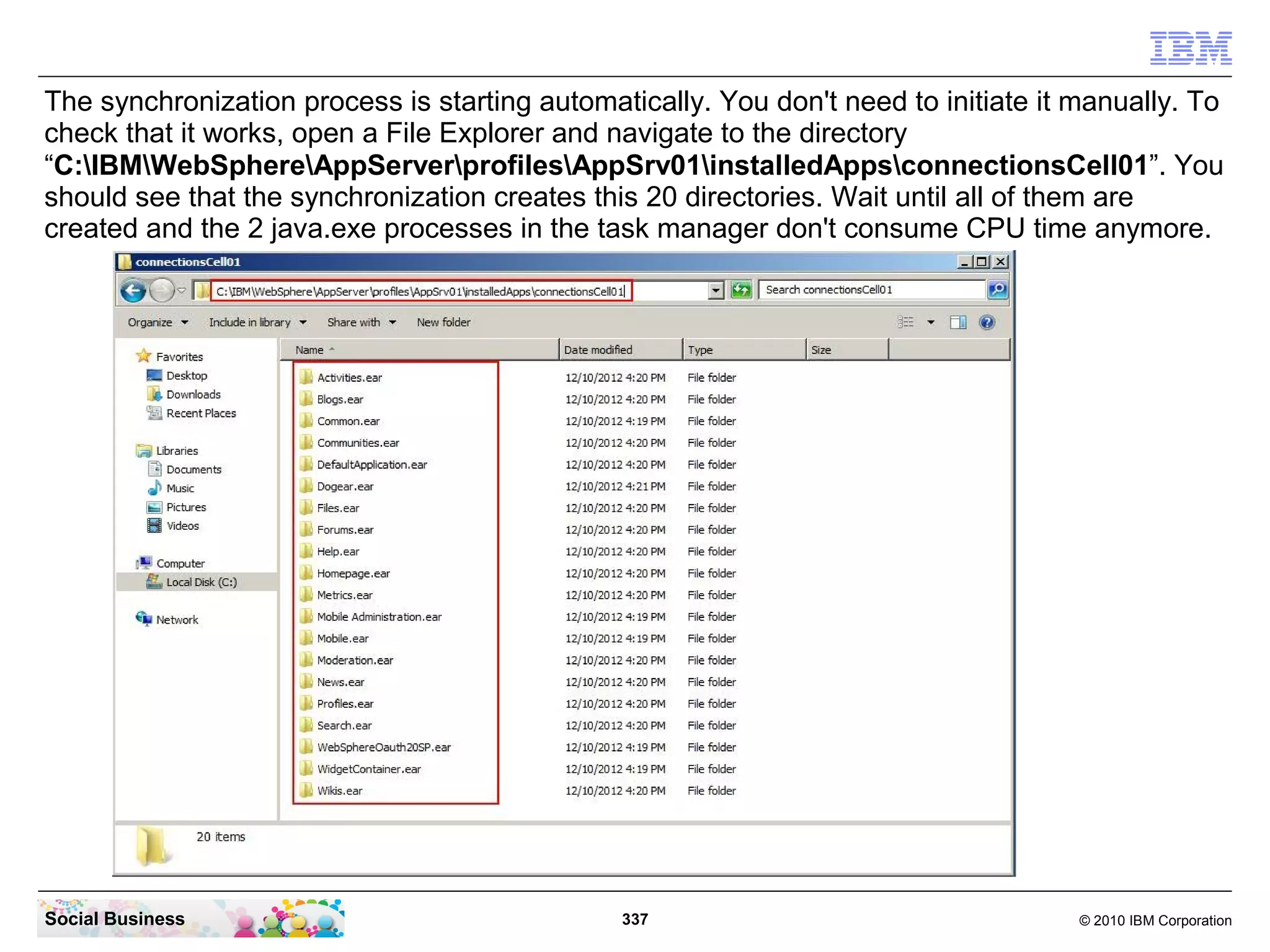The width and height of the screenshot is (1270, 952).
Task: Click the Back navigation arrow button
Action: pos(133,290)
